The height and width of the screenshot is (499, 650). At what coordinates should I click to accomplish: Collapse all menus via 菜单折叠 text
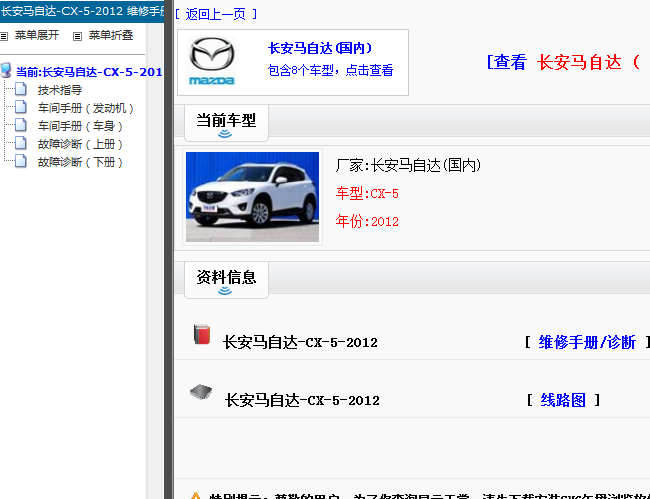(111, 35)
